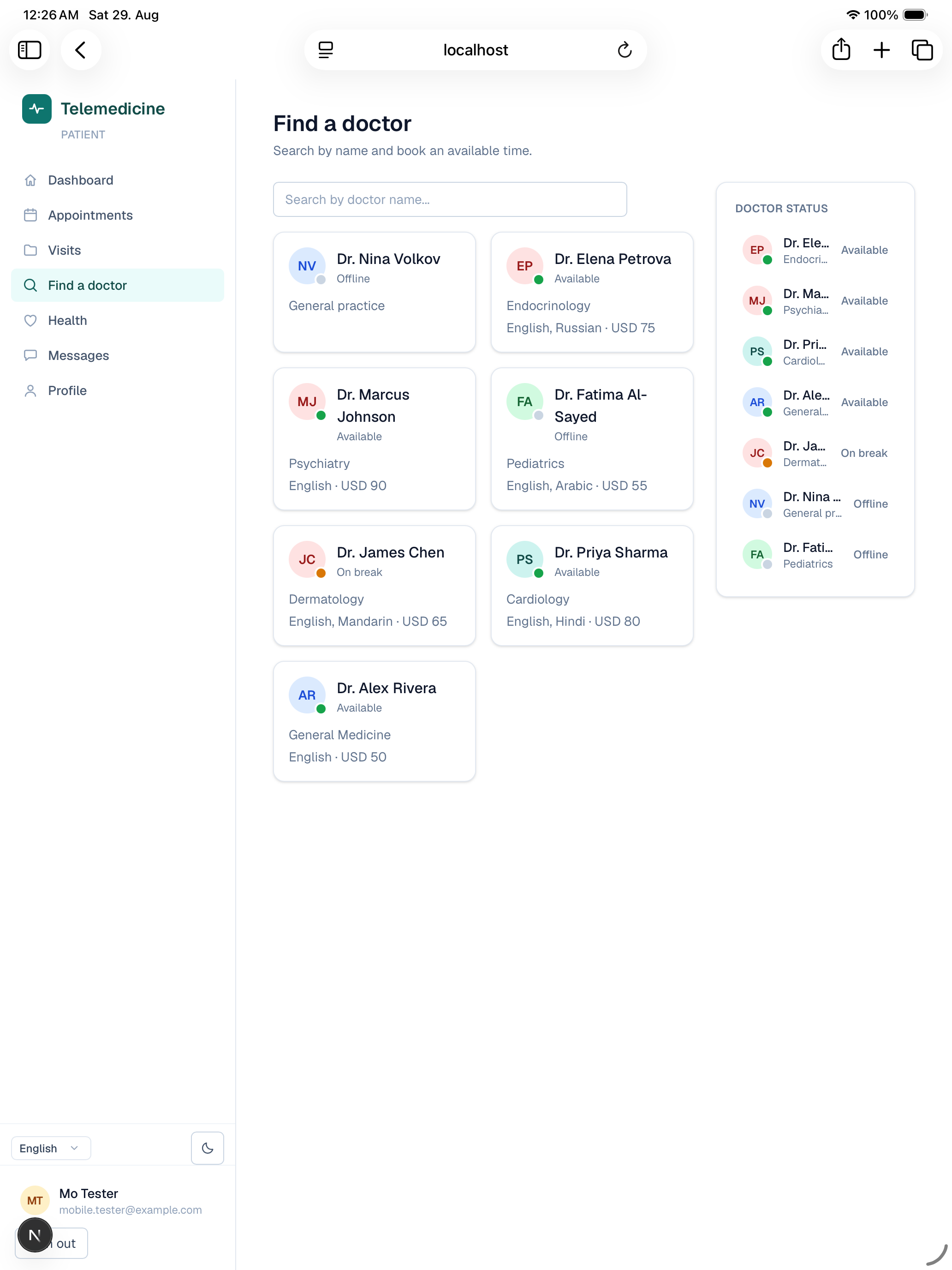Open the Dr. Nina Volkov card

pyautogui.click(x=374, y=292)
